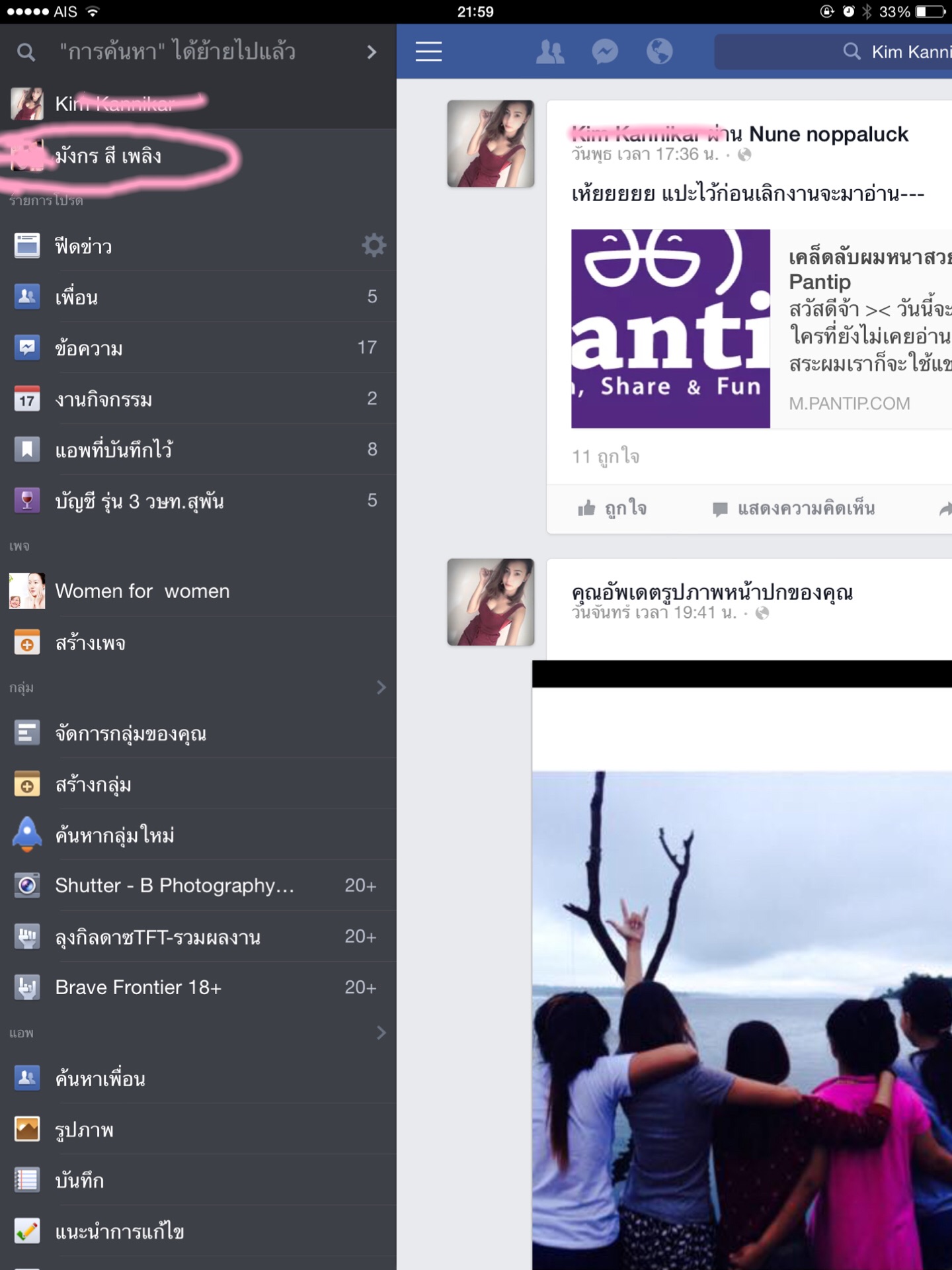
Task: Tap the Wi-Fi icon in status bar
Action: (93, 11)
